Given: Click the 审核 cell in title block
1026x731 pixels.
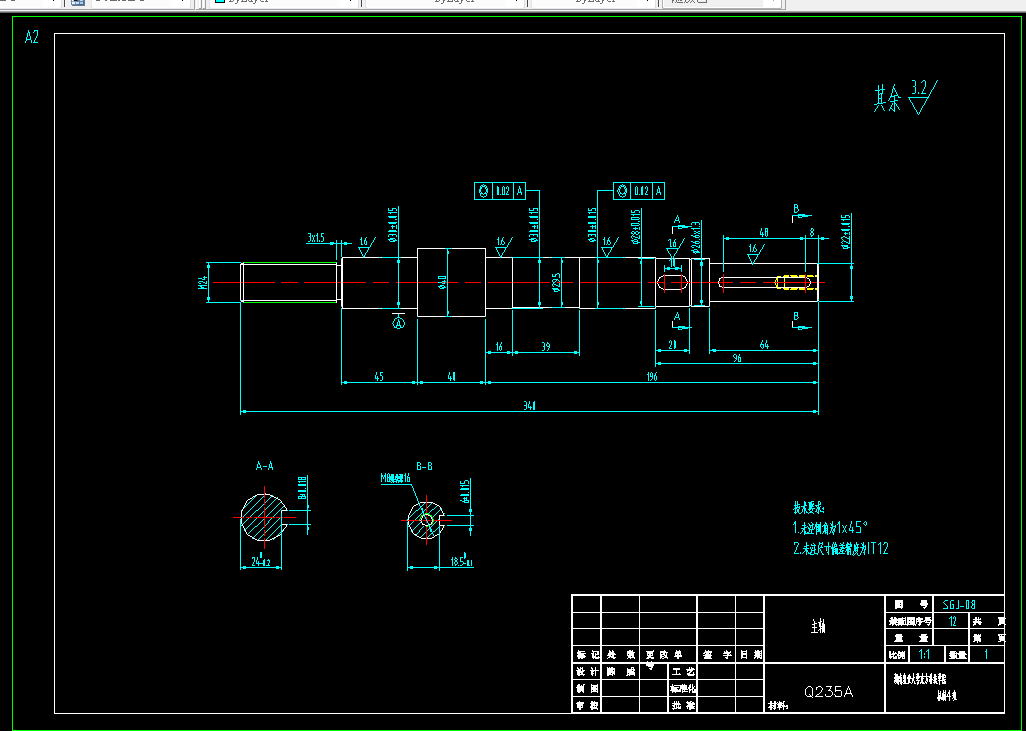Looking at the screenshot, I should point(586,705).
